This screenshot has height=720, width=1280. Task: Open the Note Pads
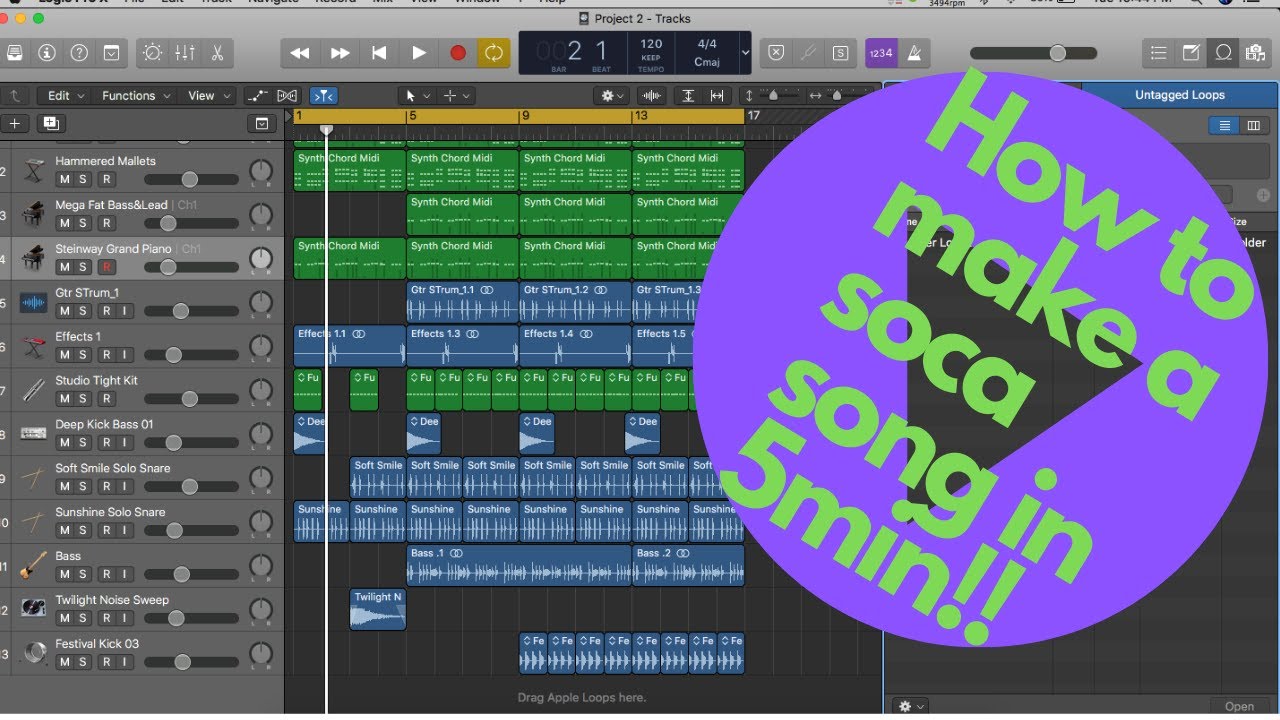(1191, 53)
